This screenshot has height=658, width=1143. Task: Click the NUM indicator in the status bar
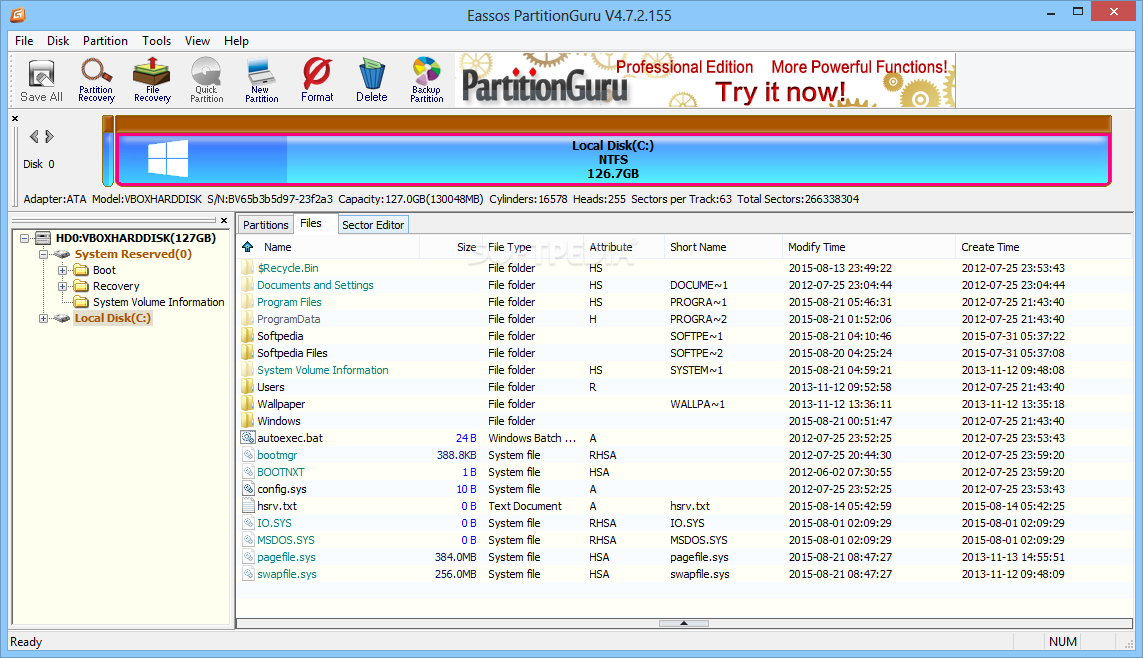(1062, 641)
